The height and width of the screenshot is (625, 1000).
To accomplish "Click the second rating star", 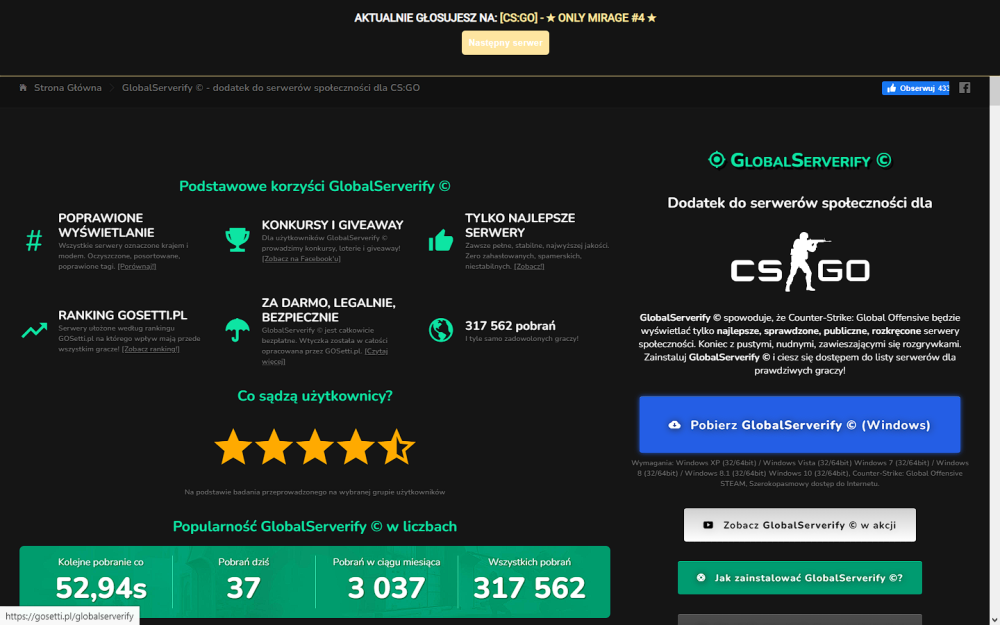I will [x=274, y=447].
